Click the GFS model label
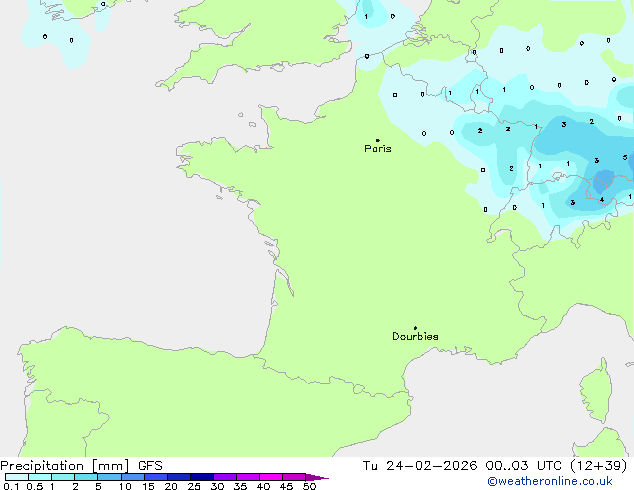Viewport: 634px width, 490px height. pyautogui.click(x=150, y=466)
